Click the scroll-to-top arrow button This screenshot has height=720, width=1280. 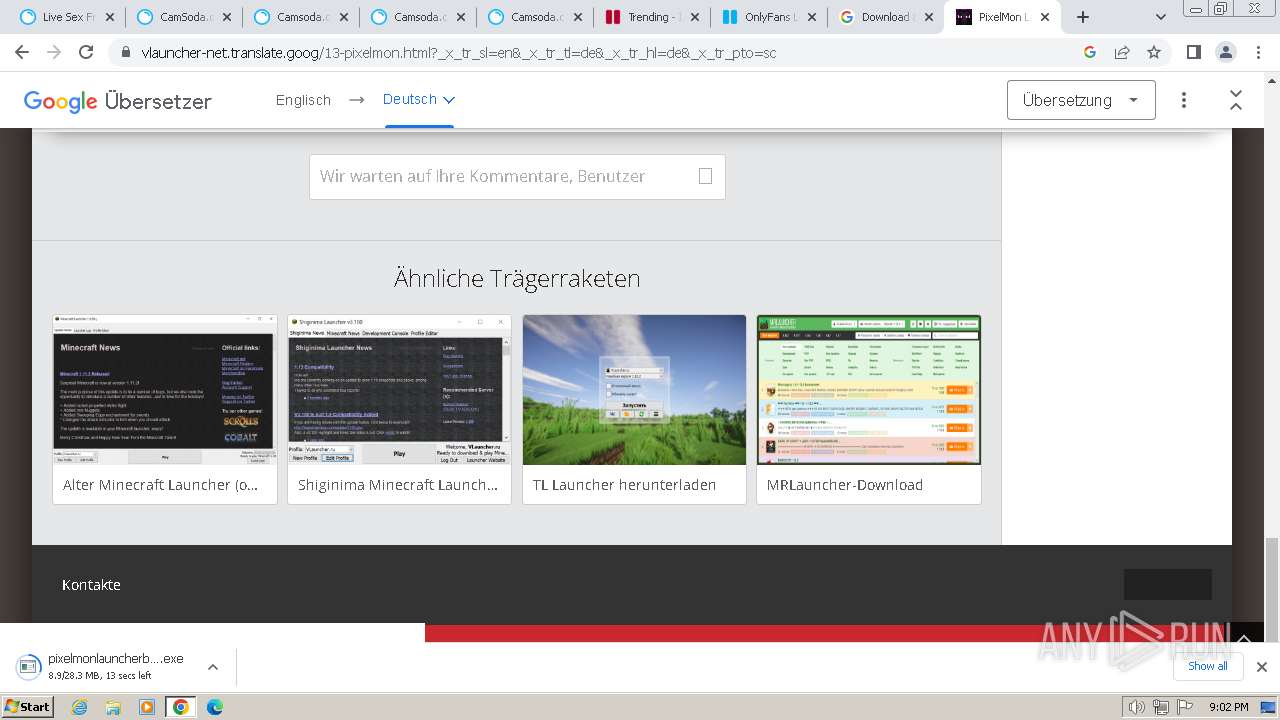coord(1244,638)
